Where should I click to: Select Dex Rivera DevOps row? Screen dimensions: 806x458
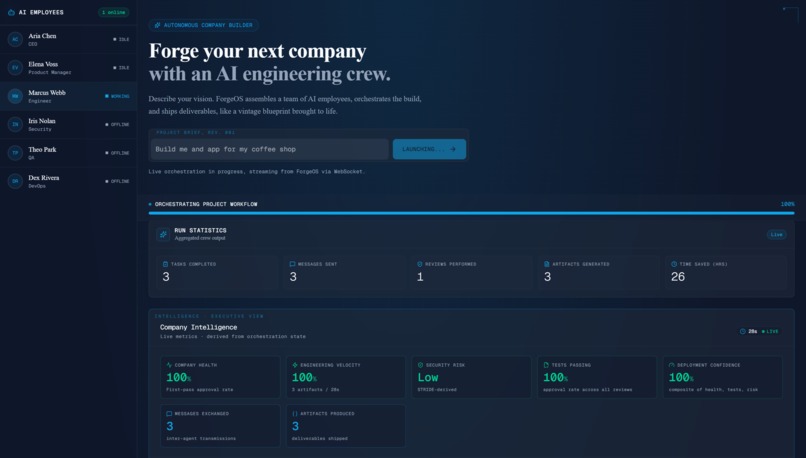[x=68, y=181]
